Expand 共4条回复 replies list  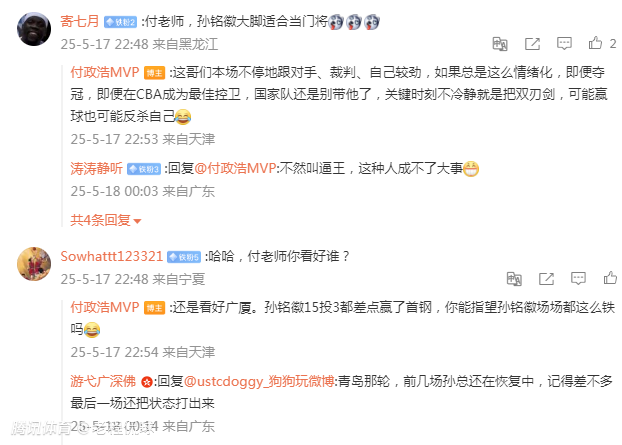[106, 220]
